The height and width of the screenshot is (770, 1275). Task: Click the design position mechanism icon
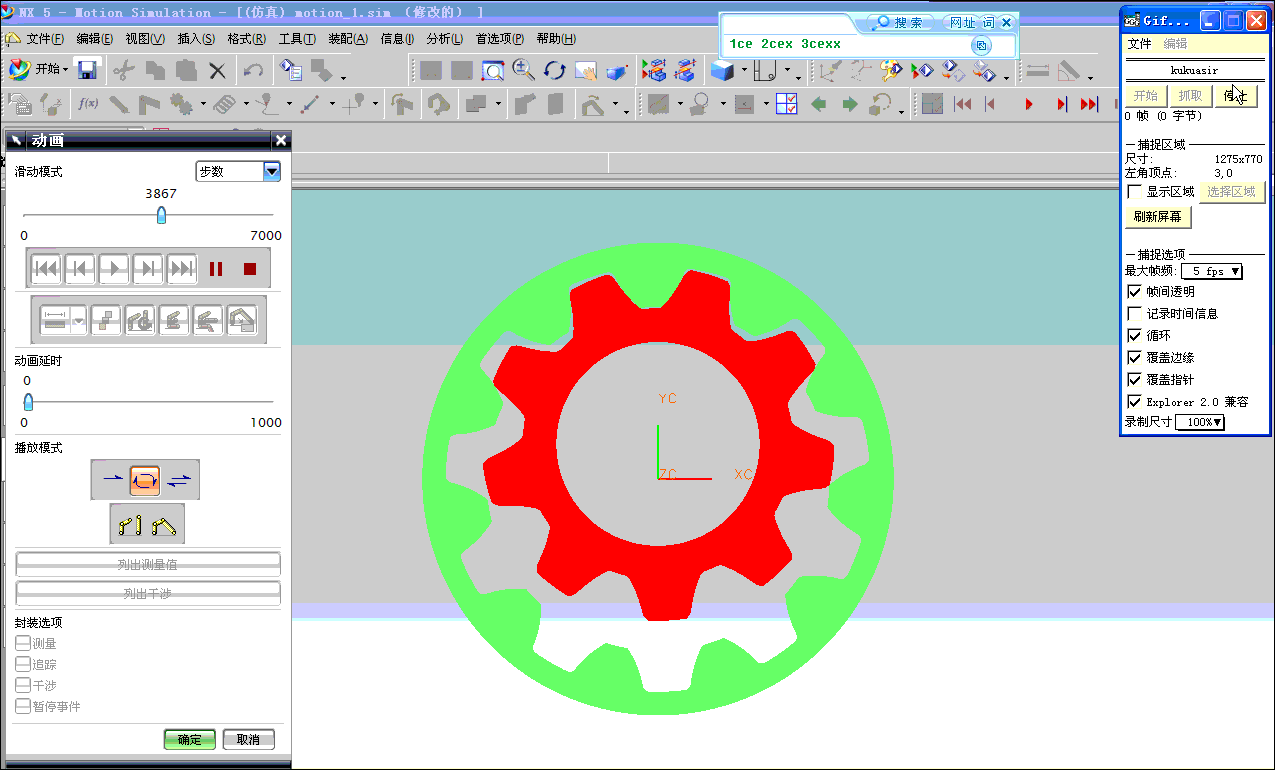pos(129,524)
